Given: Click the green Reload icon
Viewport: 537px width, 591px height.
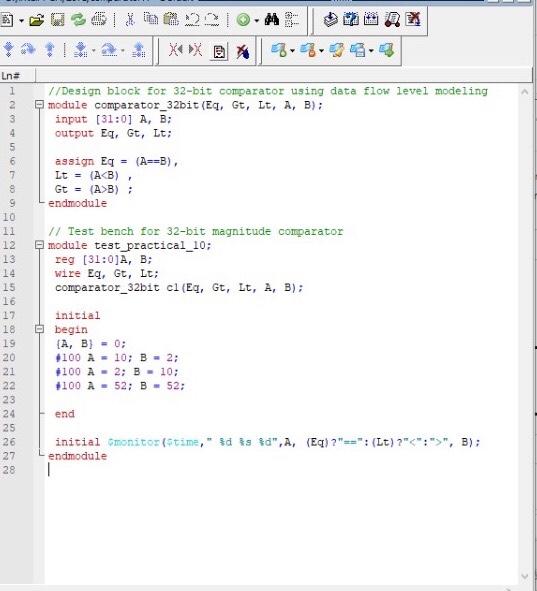Looking at the screenshot, I should [78, 20].
